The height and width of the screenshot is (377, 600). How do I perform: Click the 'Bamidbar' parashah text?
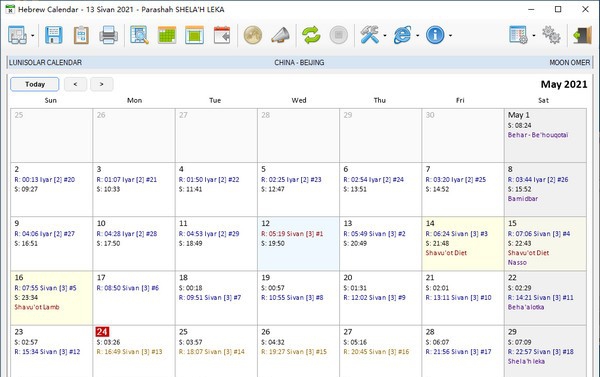click(x=523, y=199)
